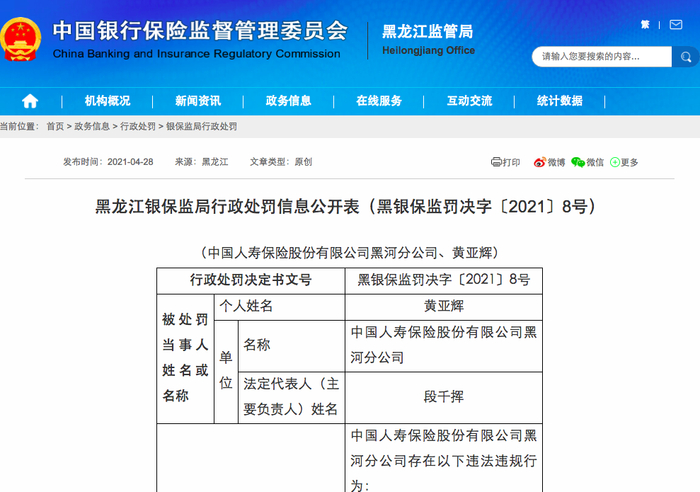The width and height of the screenshot is (700, 492).
Task: Click the violation description cell 存在以下违法违规行为
Action: (x=444, y=459)
